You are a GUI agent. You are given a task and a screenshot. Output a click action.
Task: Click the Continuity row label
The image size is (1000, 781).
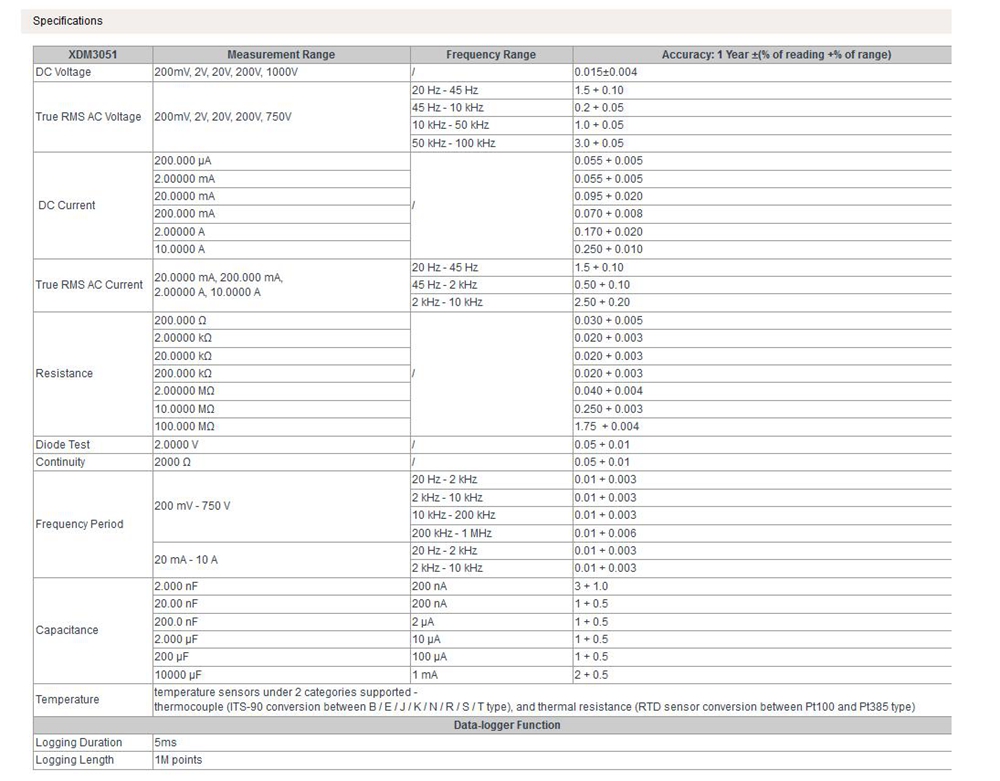61,462
